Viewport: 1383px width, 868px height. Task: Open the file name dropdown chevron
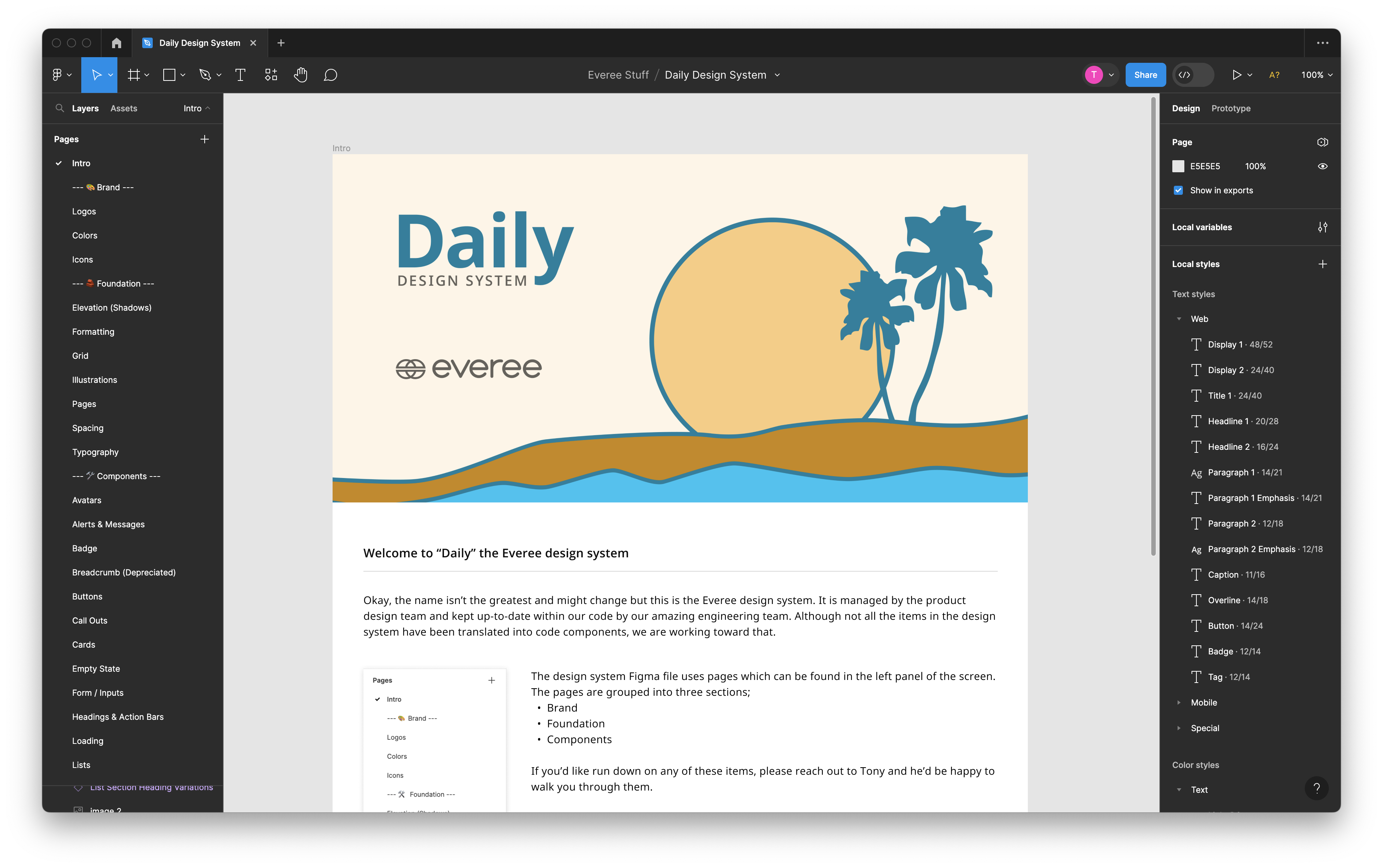(x=777, y=75)
